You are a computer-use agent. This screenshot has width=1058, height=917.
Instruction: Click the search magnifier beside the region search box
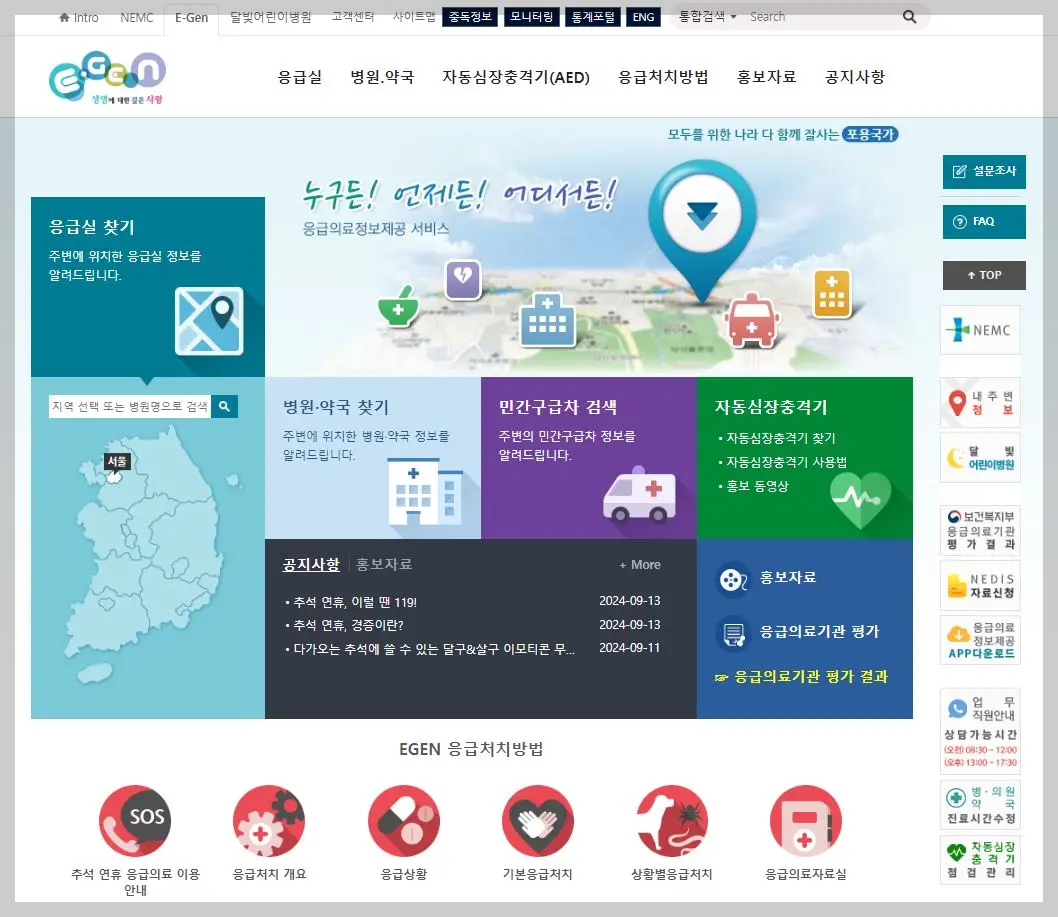pyautogui.click(x=225, y=406)
